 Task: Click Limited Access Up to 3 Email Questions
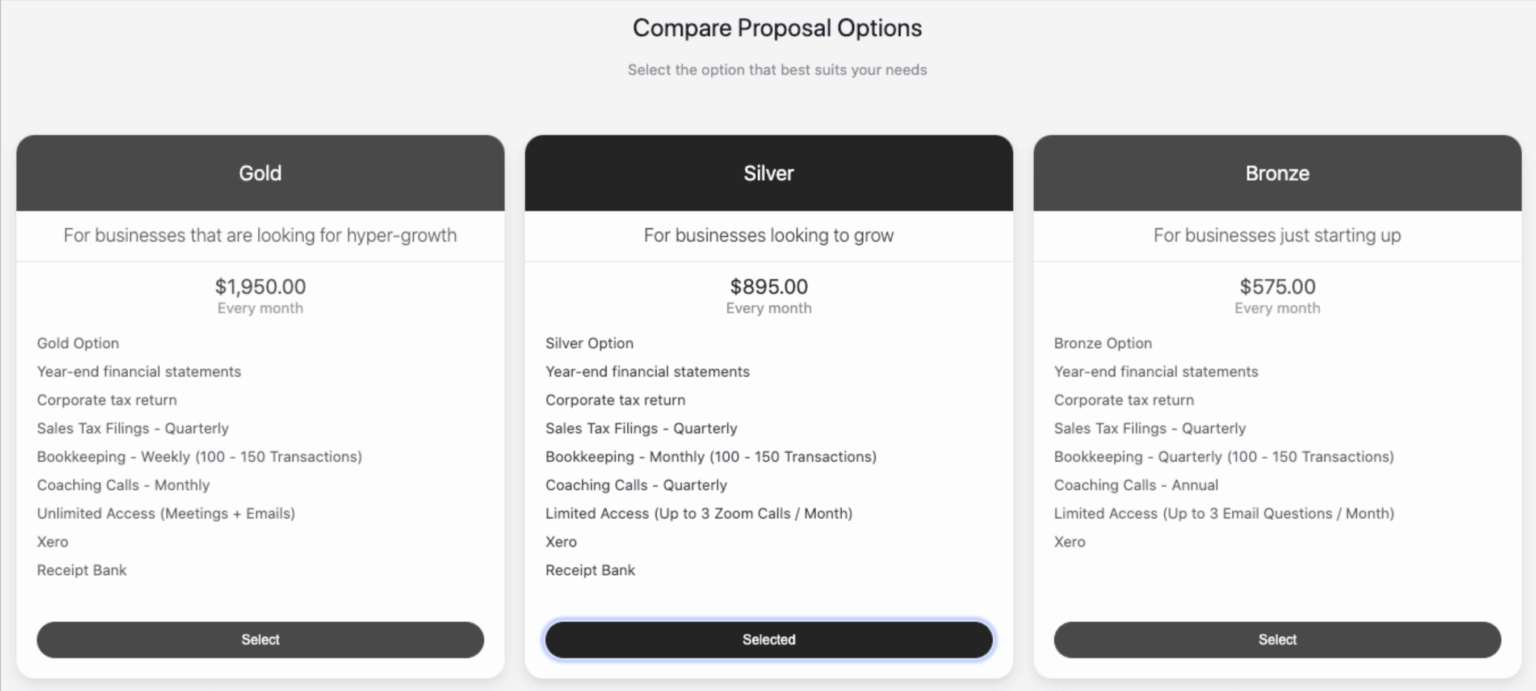coord(1224,514)
